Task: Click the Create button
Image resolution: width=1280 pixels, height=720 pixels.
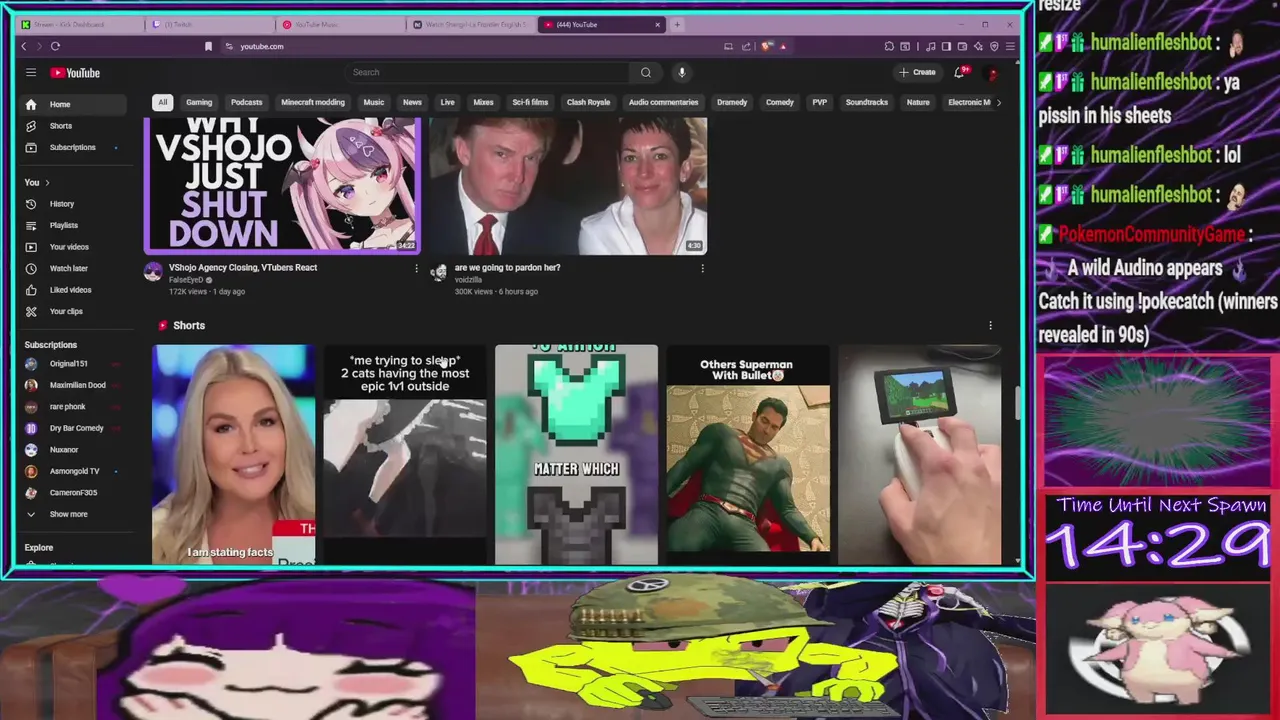Action: [x=917, y=72]
